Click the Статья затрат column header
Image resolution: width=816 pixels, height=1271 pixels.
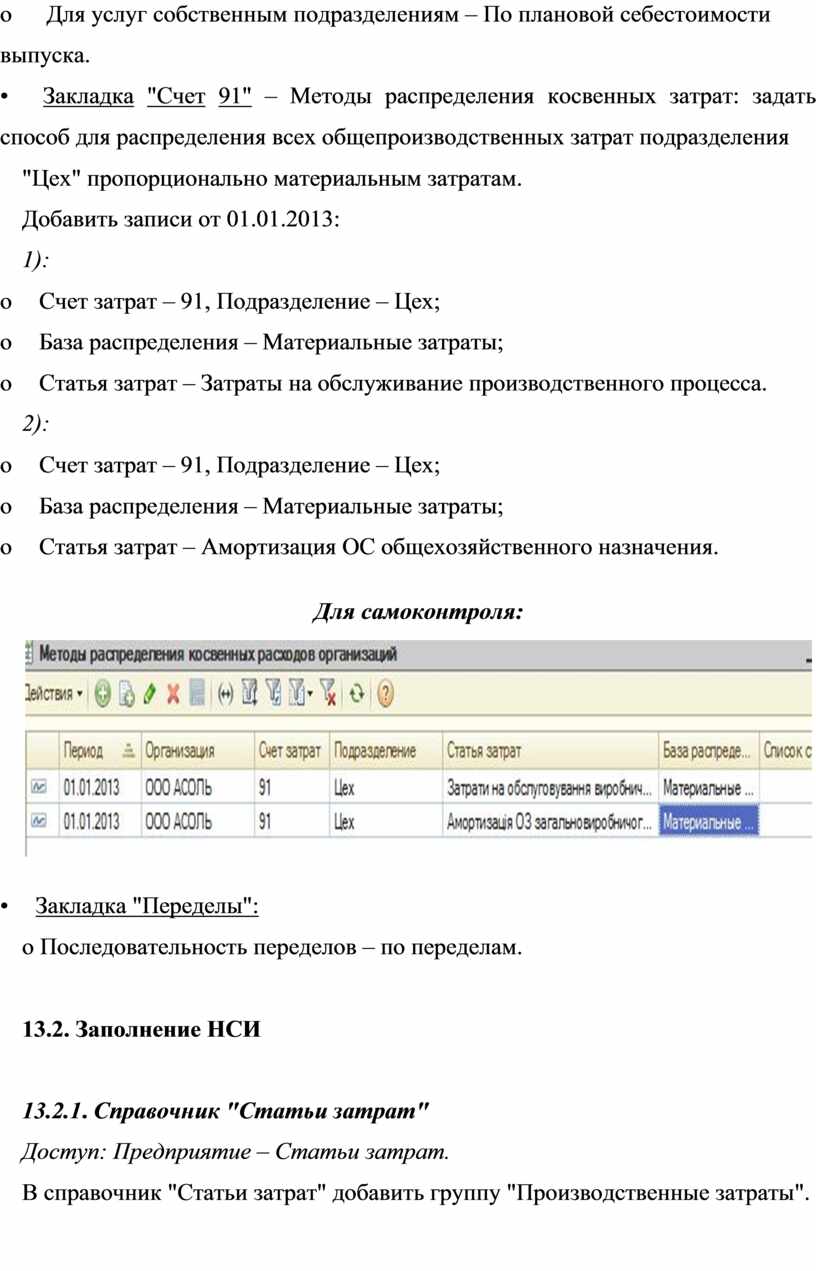coord(550,750)
